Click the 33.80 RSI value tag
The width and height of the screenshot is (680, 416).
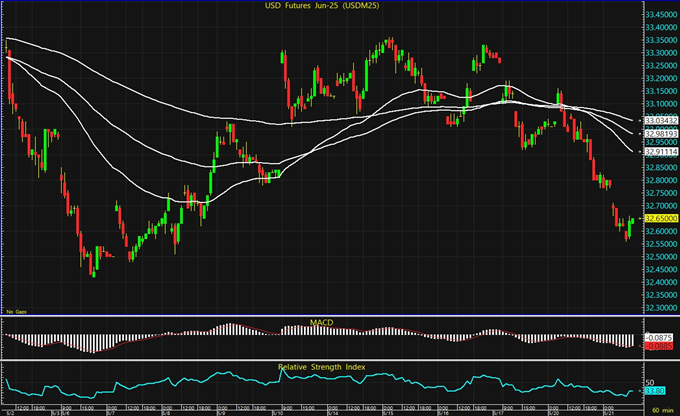coord(651,391)
